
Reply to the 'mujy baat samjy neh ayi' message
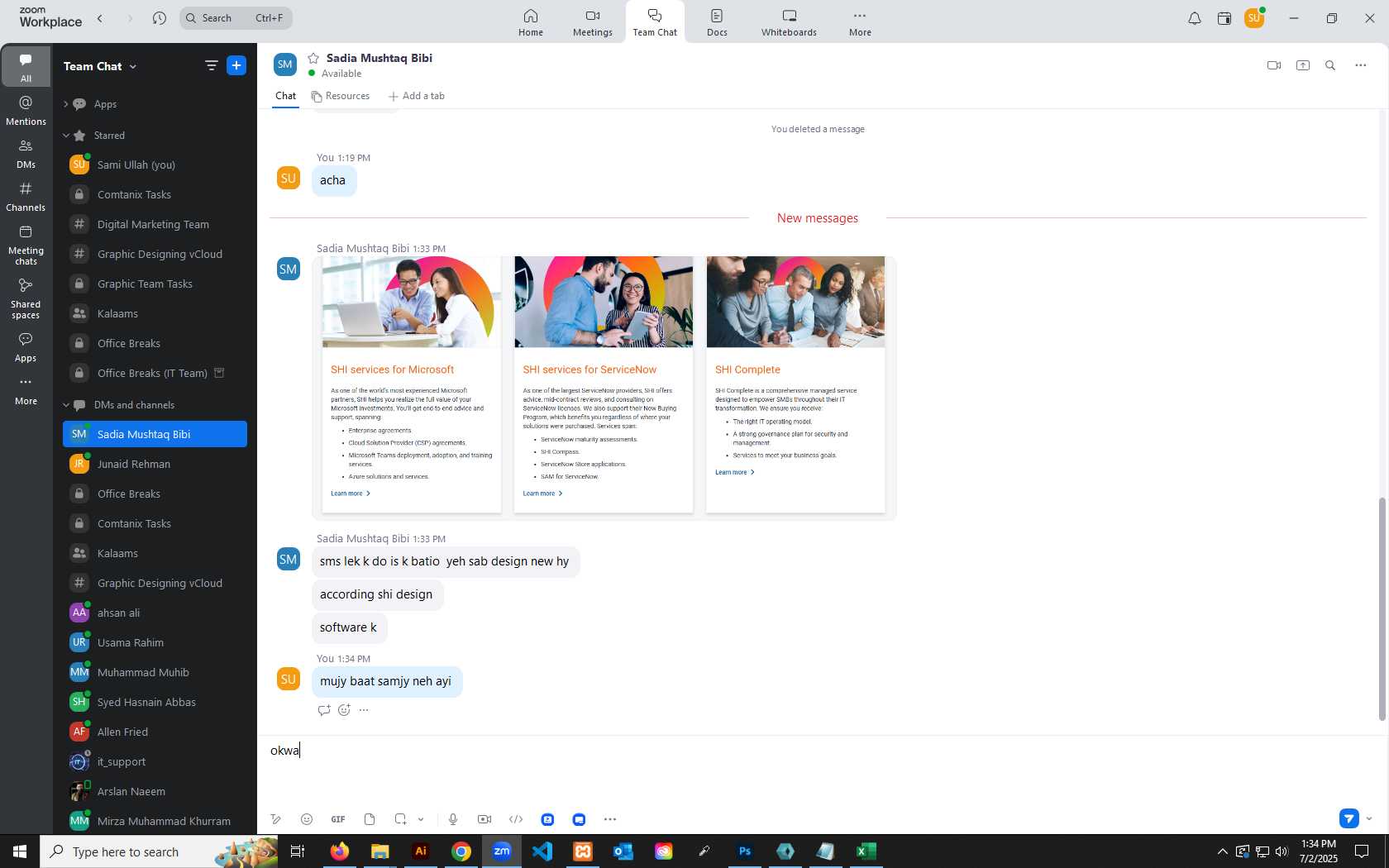(x=324, y=710)
